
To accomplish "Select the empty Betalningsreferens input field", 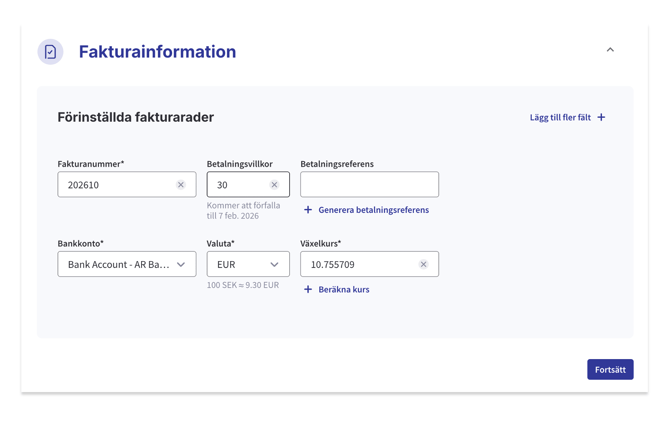I will (x=369, y=185).
